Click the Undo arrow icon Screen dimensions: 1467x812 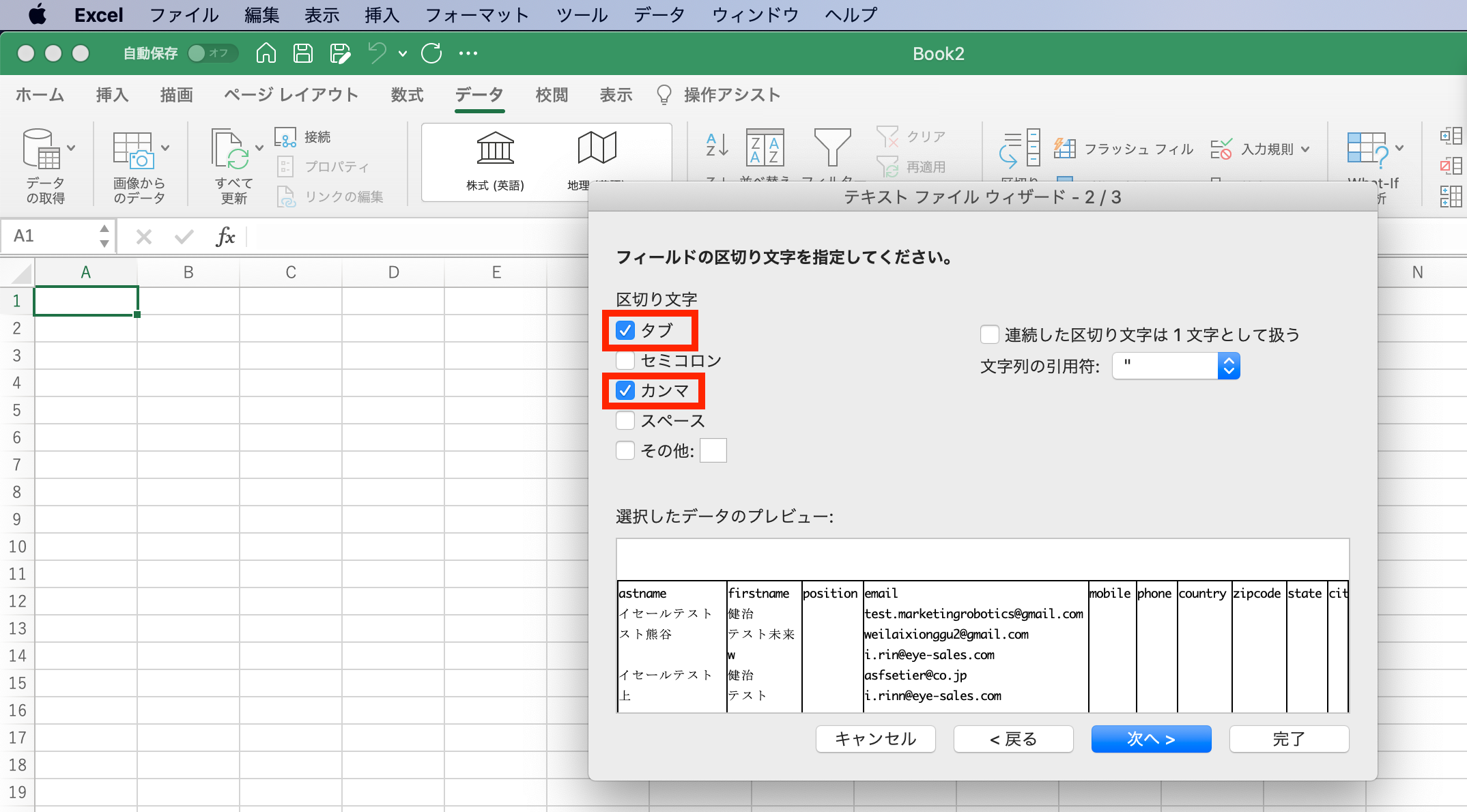click(377, 53)
